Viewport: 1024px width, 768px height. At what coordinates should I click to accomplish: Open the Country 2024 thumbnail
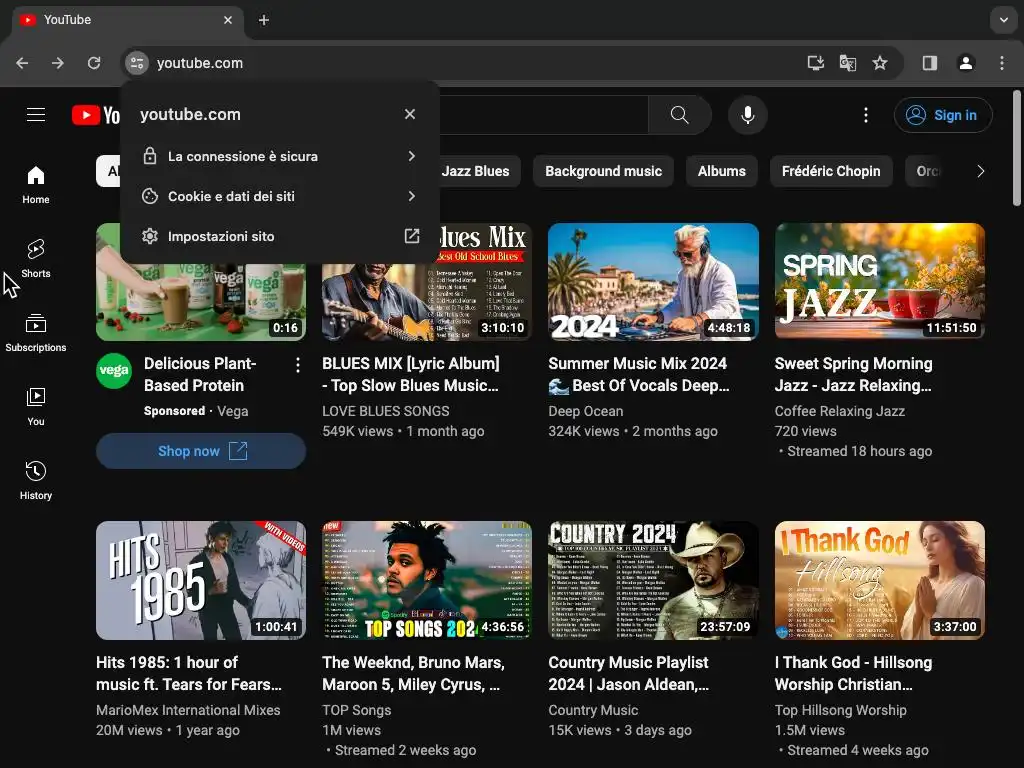click(653, 581)
